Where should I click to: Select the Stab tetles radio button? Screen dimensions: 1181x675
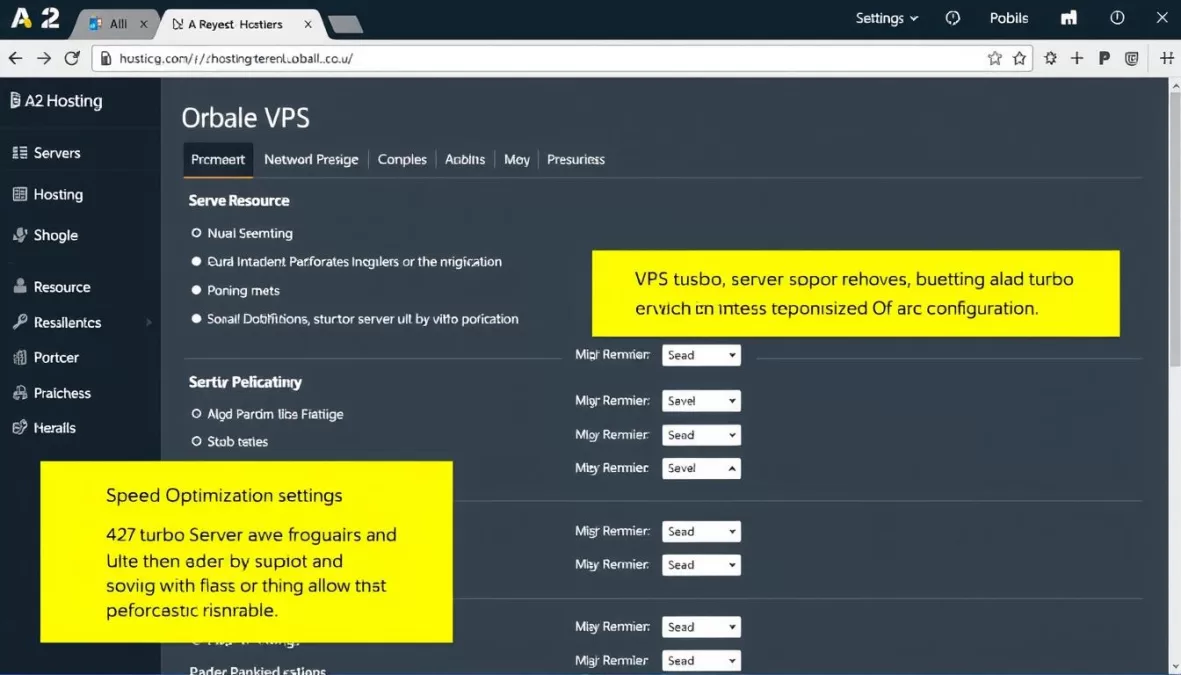197,441
